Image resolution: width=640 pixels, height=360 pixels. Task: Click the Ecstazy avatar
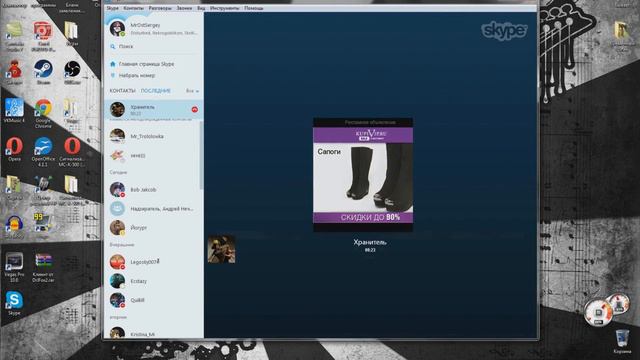click(x=117, y=281)
